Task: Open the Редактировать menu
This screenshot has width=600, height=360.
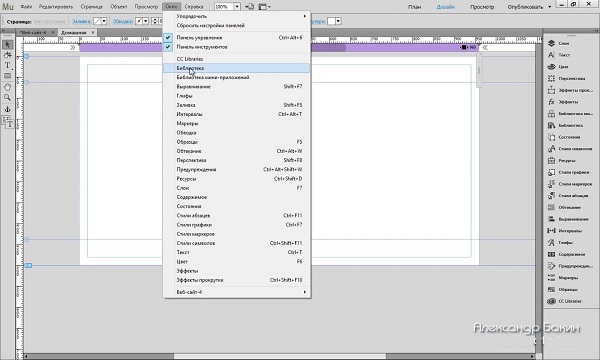Action: coord(56,7)
